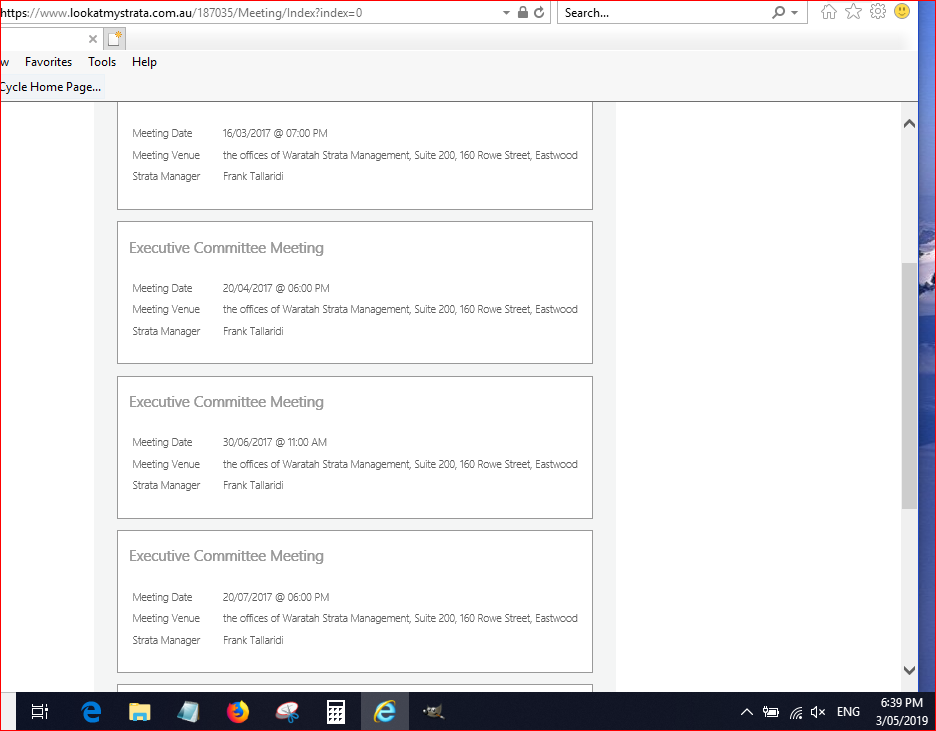Click the vertical scrollbar thumb

click(909, 385)
